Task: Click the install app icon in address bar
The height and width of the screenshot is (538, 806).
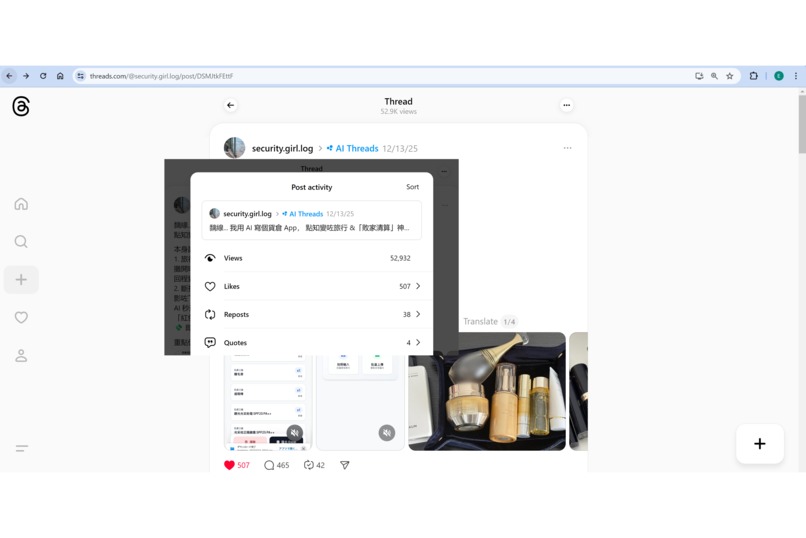Action: (x=699, y=76)
